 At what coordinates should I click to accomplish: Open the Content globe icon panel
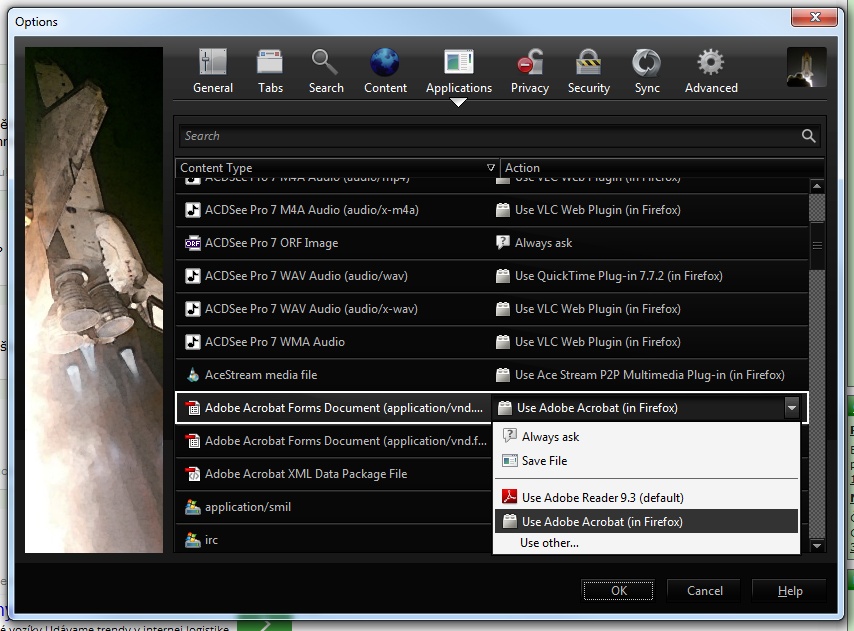385,71
